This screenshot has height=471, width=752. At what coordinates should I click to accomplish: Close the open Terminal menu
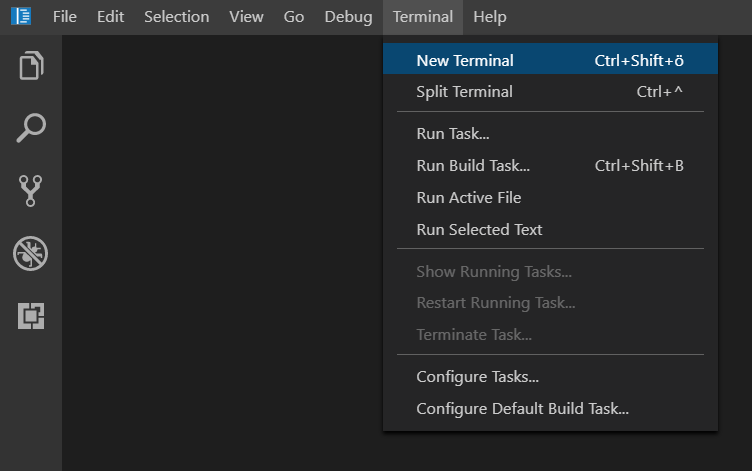click(x=422, y=17)
